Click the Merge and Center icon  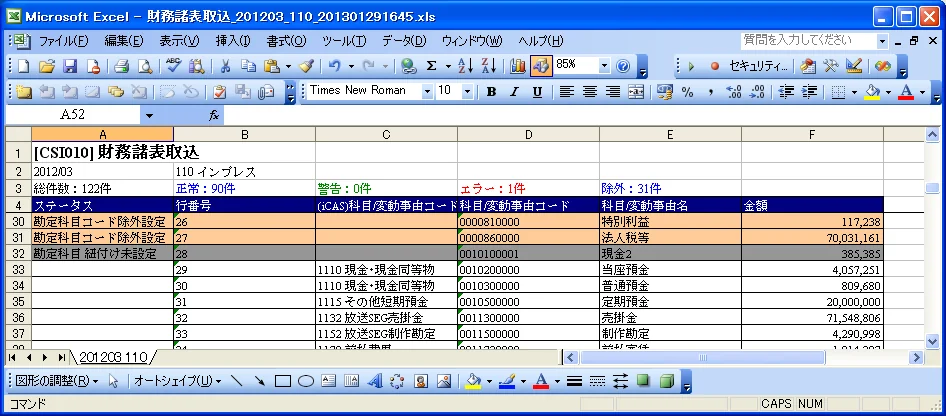[636, 92]
